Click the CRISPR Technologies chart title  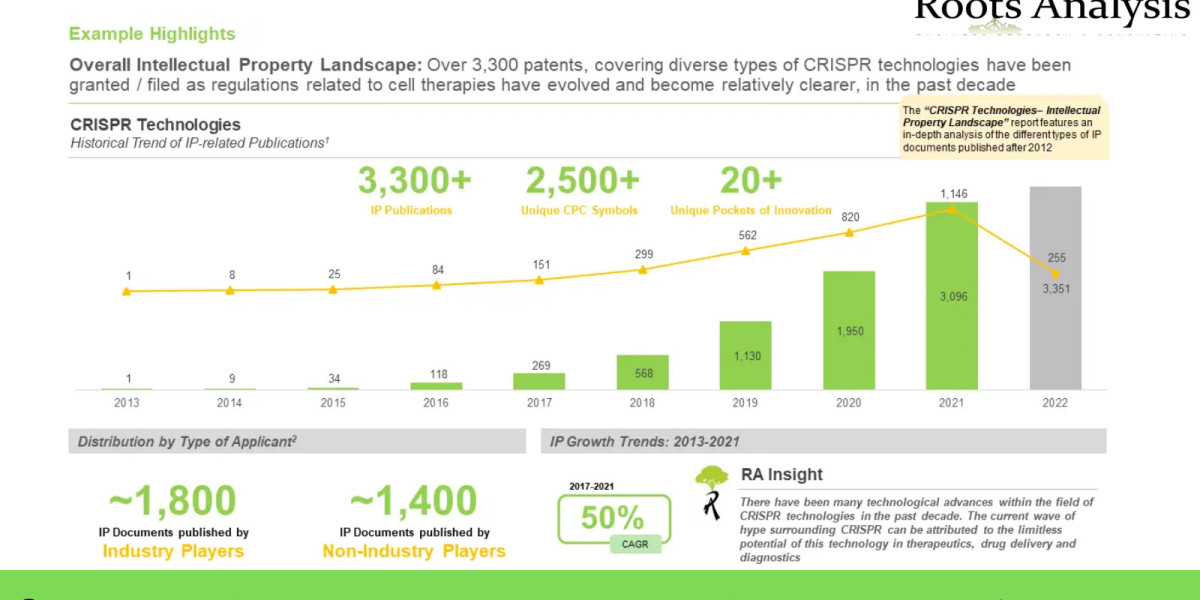tap(154, 124)
